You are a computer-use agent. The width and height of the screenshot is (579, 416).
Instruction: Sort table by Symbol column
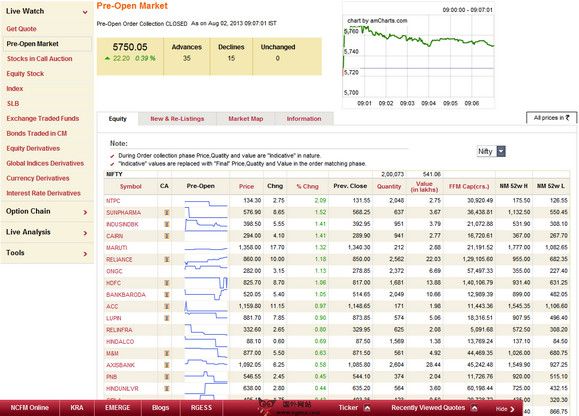click(131, 186)
